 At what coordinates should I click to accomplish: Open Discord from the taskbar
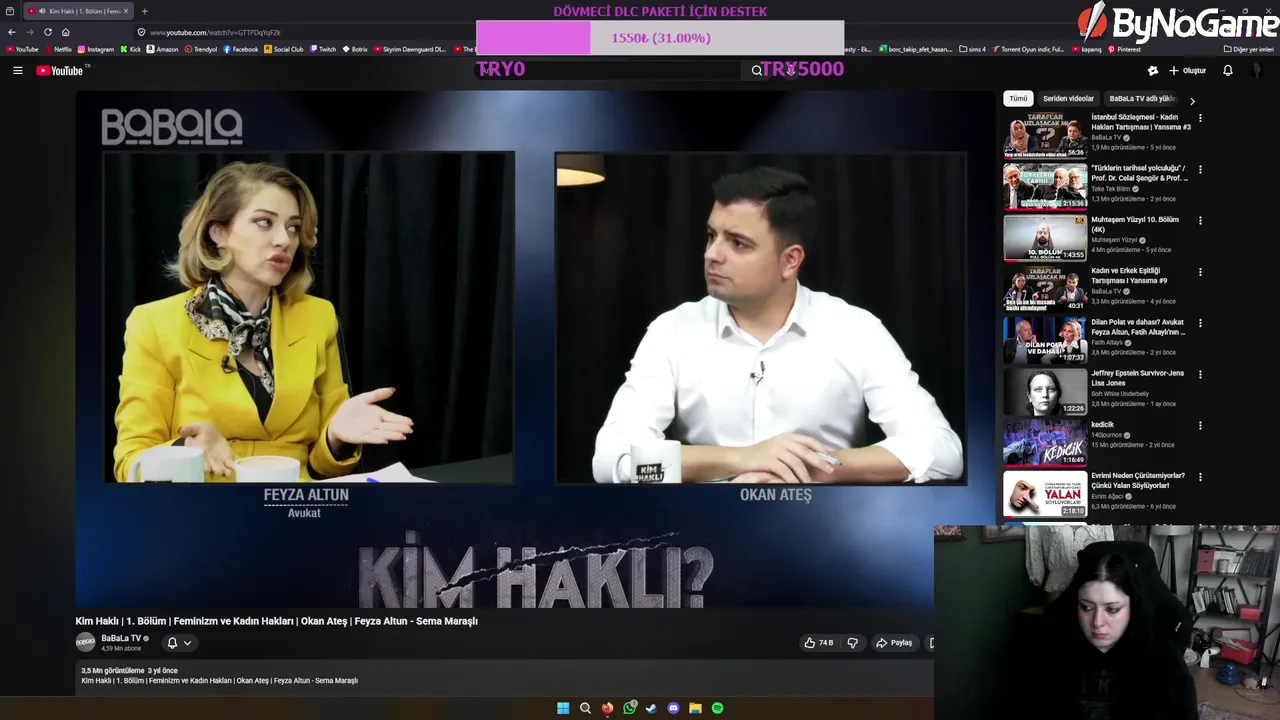point(673,708)
